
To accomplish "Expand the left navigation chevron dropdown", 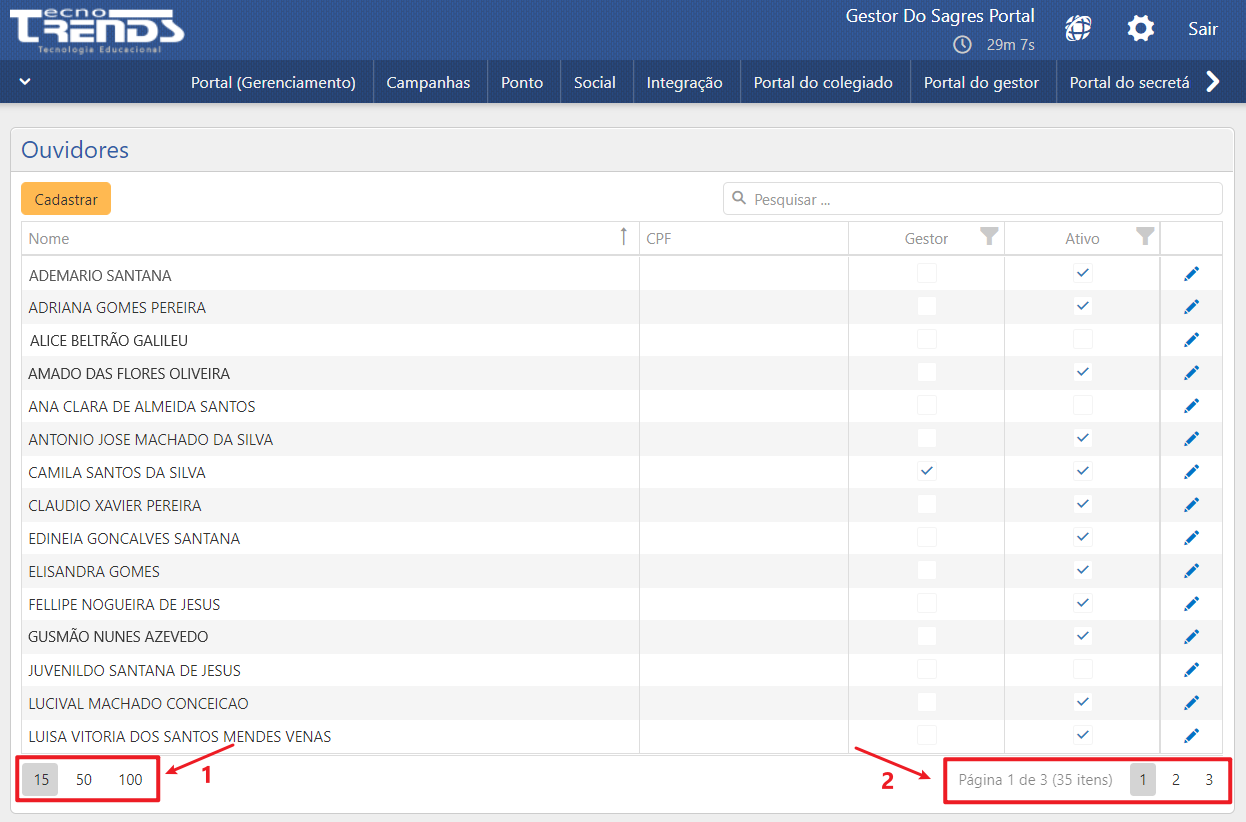I will (25, 82).
